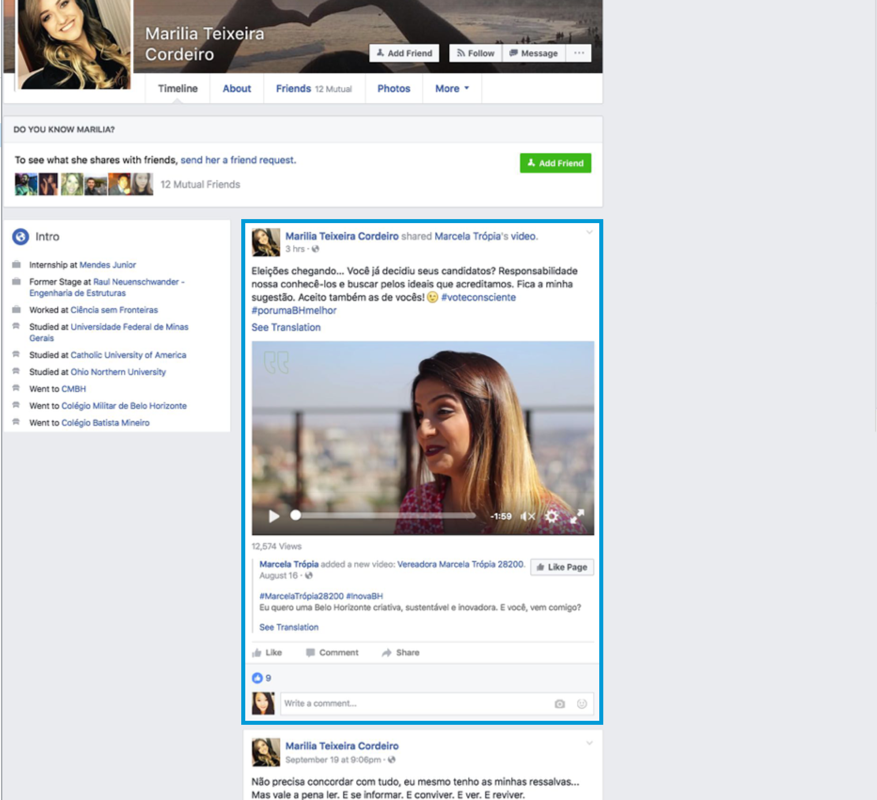Open Colégio Militar de Belo Horizonte link

124,406
